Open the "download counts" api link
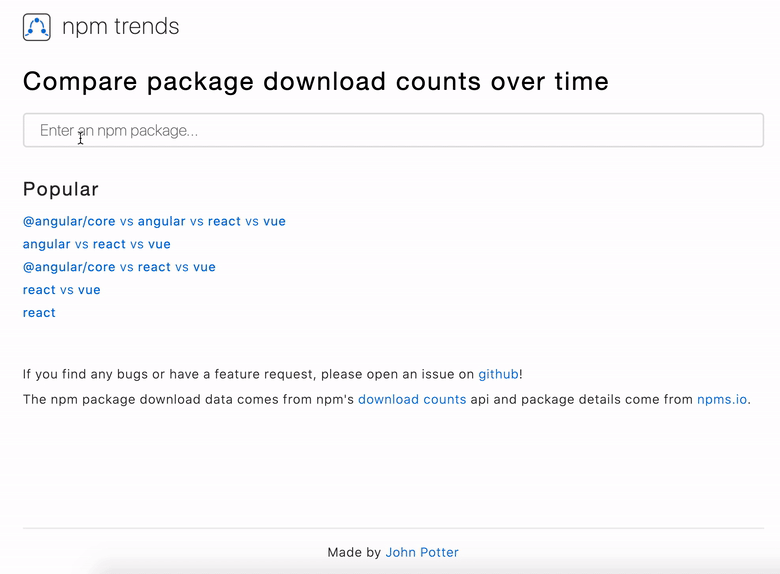 (412, 399)
